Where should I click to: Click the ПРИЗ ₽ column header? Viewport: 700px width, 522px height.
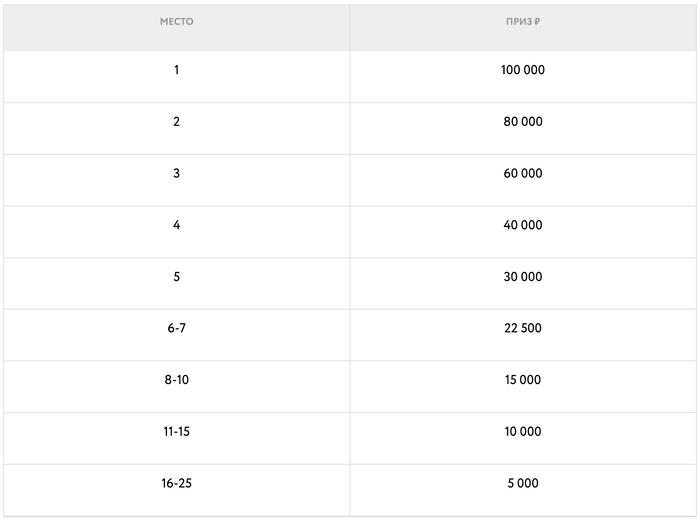point(523,22)
